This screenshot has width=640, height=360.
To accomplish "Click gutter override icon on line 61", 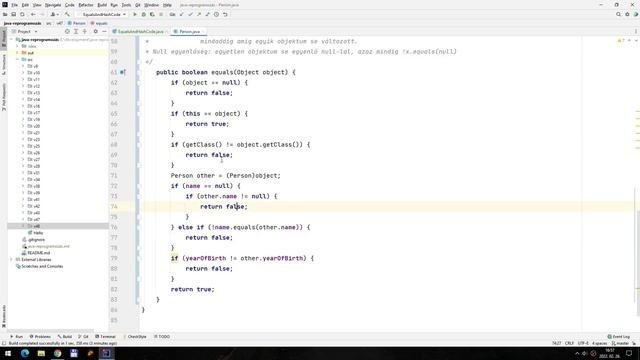I will point(122,72).
